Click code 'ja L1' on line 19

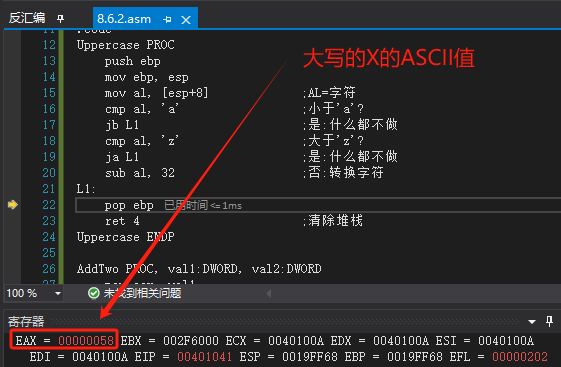coord(122,157)
